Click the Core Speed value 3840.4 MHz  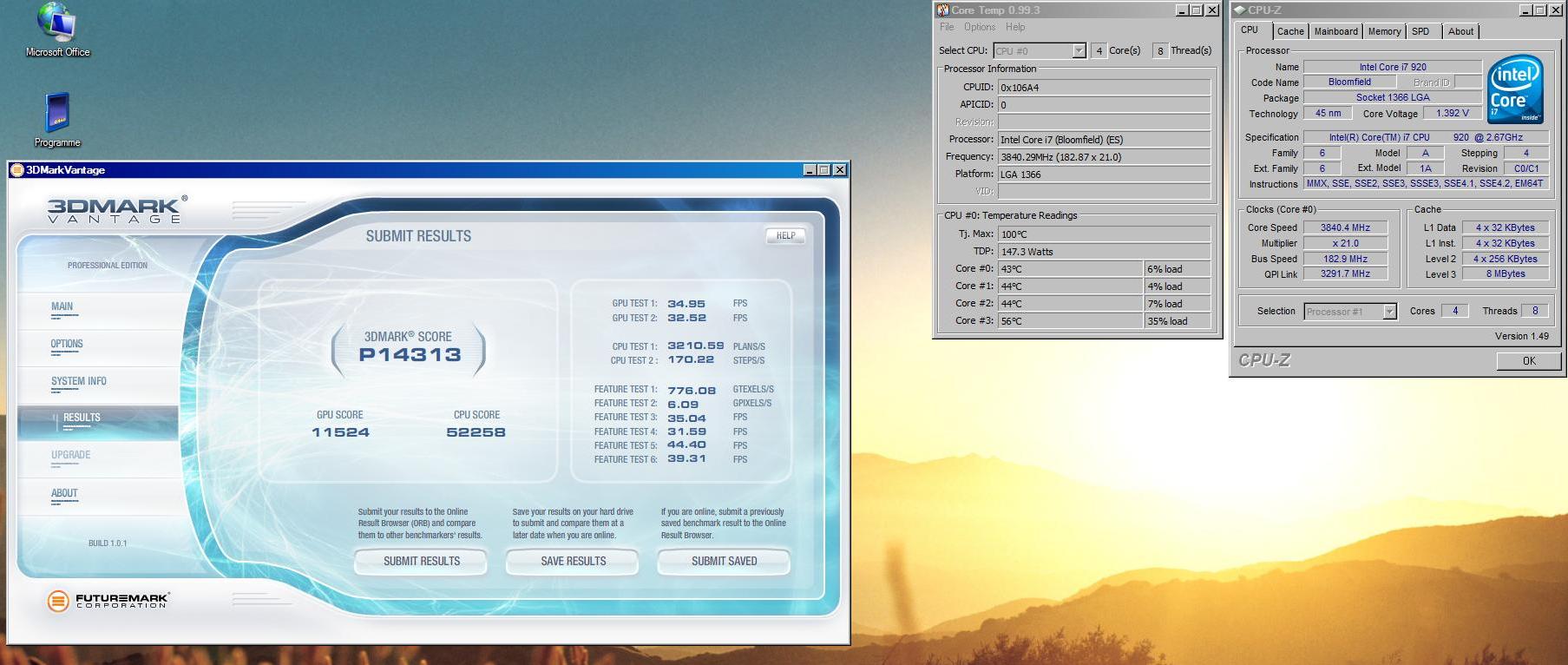point(1345,227)
